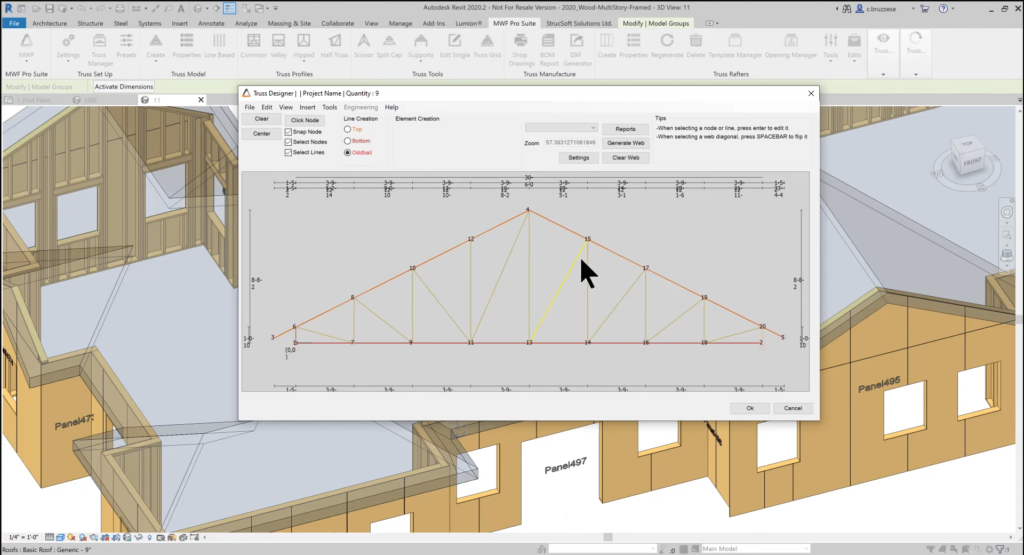The width and height of the screenshot is (1024, 555).
Task: Open truss Presets in the ribbon
Action: point(126,46)
